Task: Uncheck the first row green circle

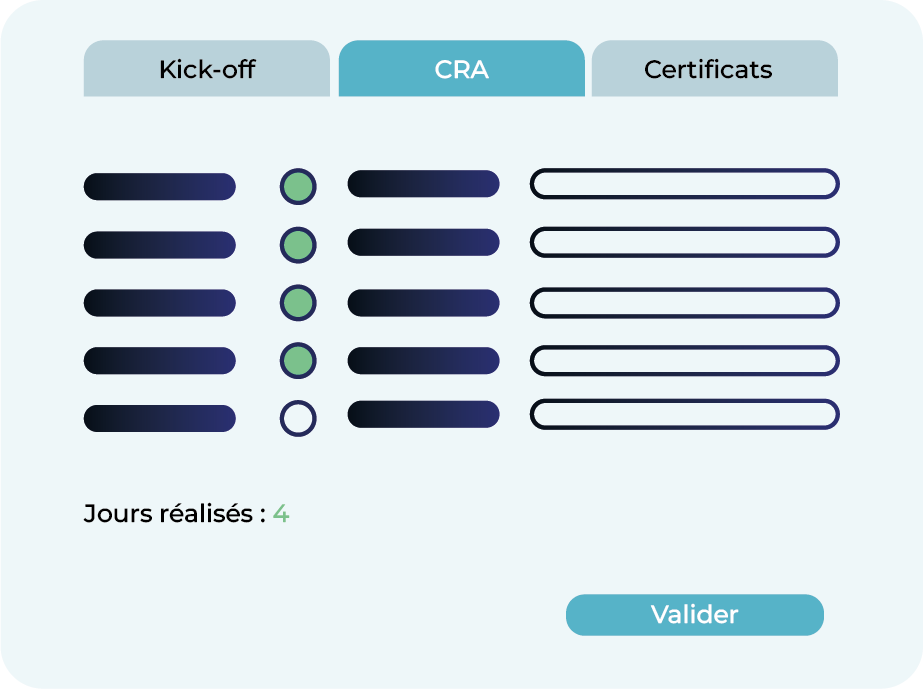Action: (x=298, y=186)
